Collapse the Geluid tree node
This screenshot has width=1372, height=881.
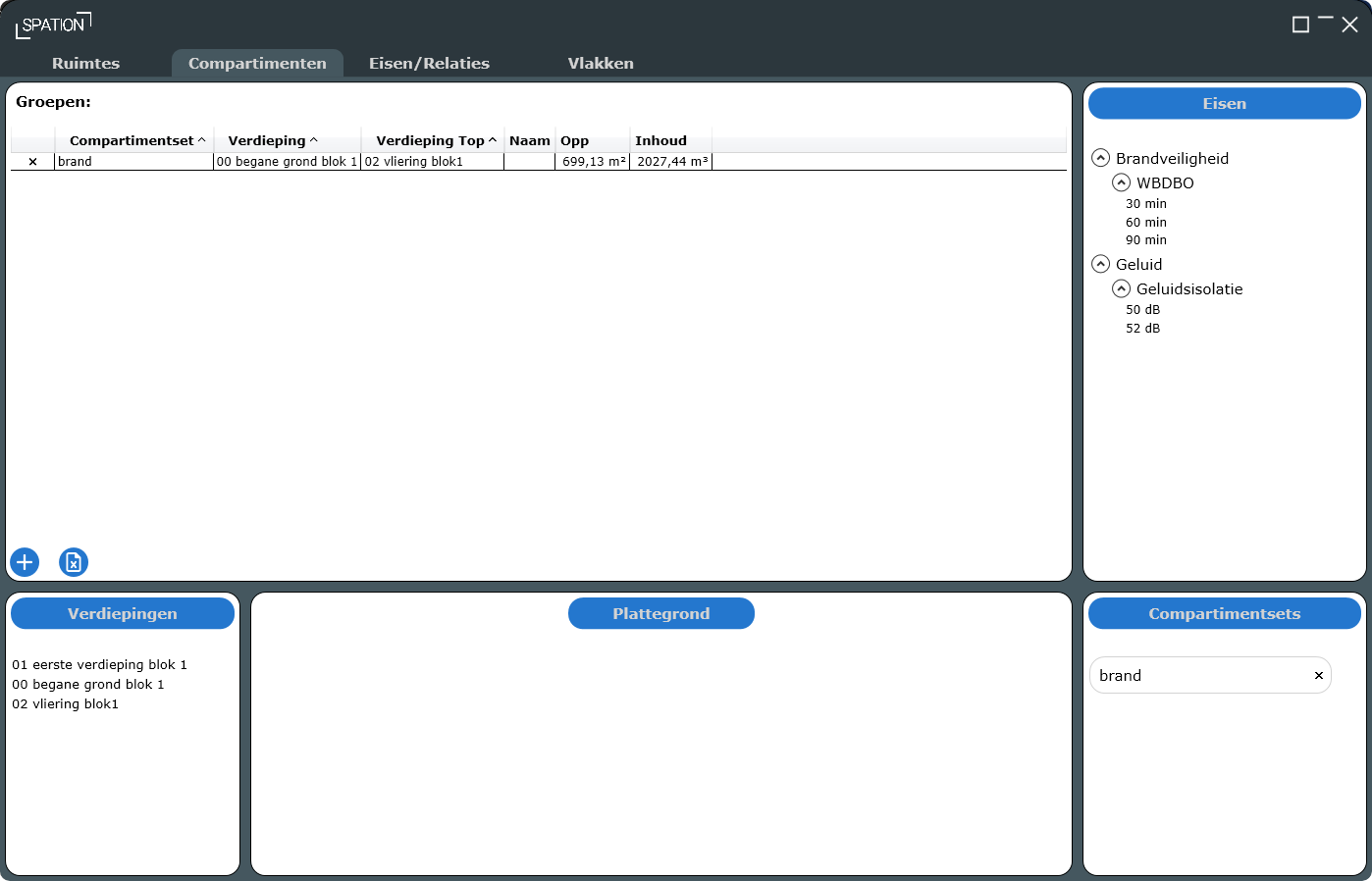point(1101,264)
